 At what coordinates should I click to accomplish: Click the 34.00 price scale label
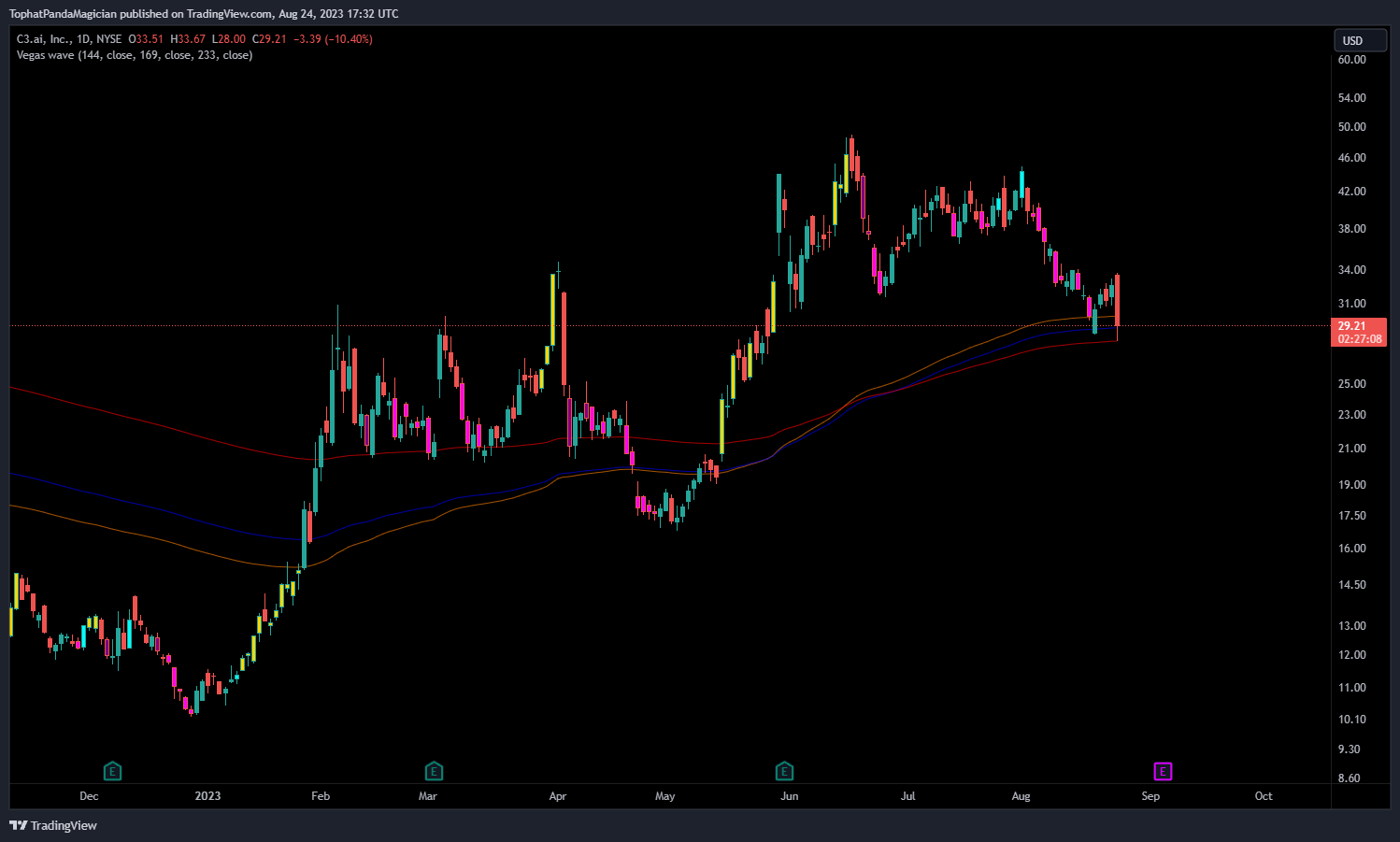click(1351, 270)
